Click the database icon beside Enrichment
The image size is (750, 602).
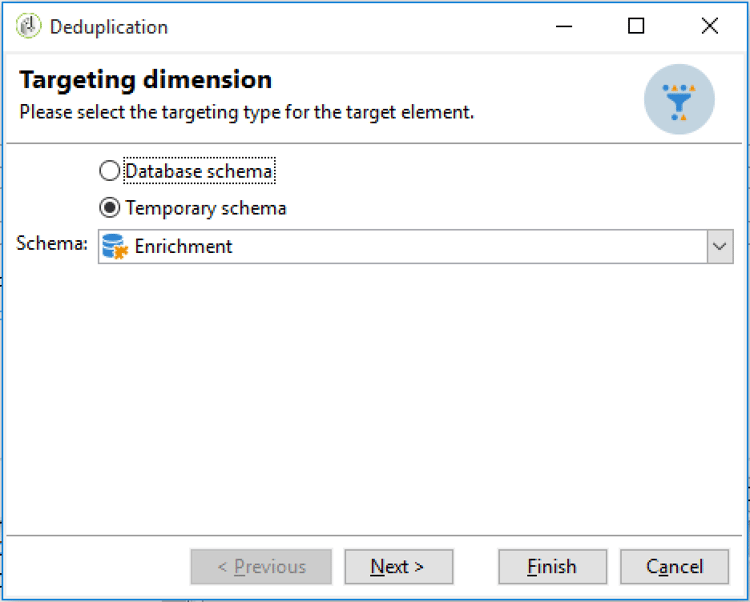pyautogui.click(x=115, y=246)
